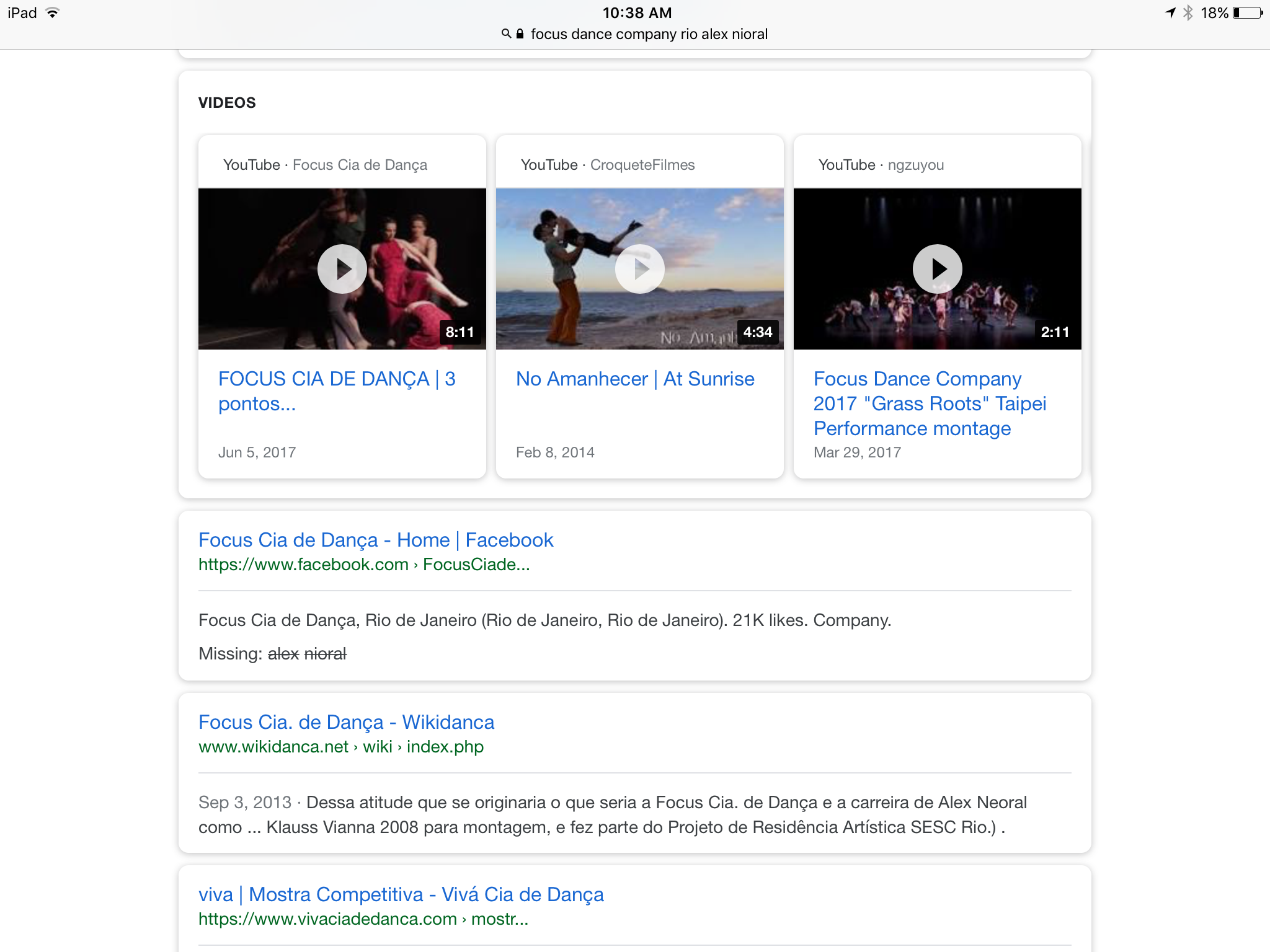Viewport: 1270px width, 952px height.
Task: Tap the battery indicator icon
Action: click(x=1248, y=13)
